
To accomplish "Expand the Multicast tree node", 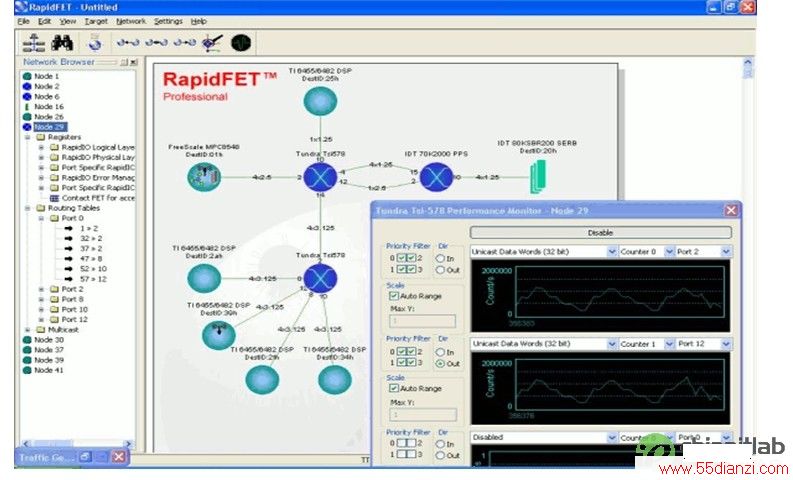I will coord(27,329).
